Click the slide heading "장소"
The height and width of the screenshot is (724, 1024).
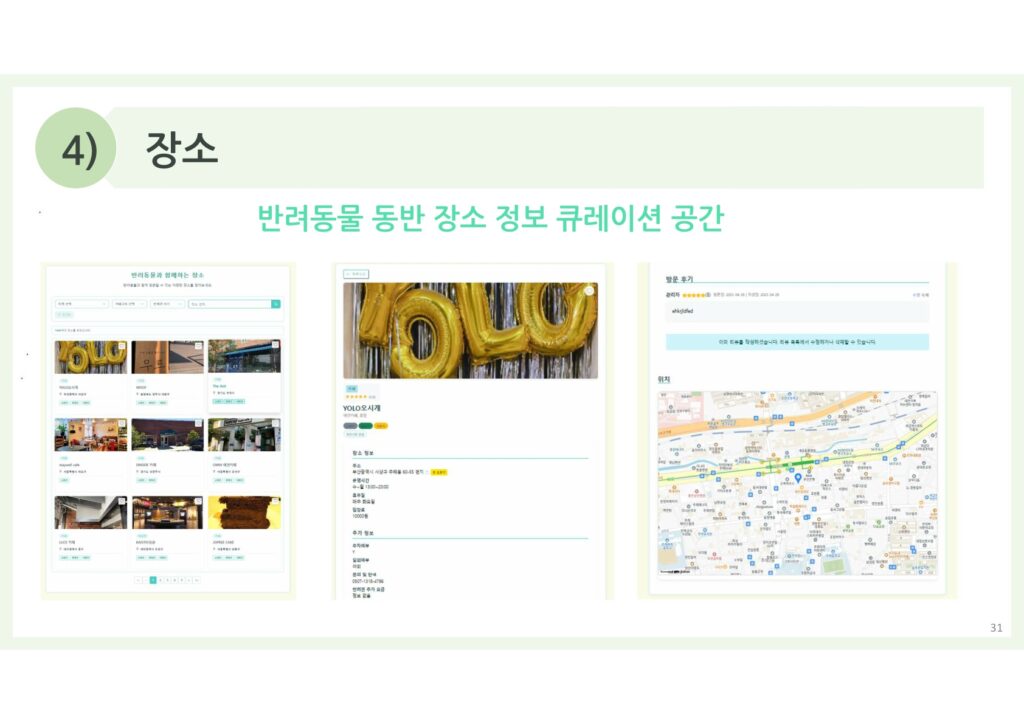point(182,150)
